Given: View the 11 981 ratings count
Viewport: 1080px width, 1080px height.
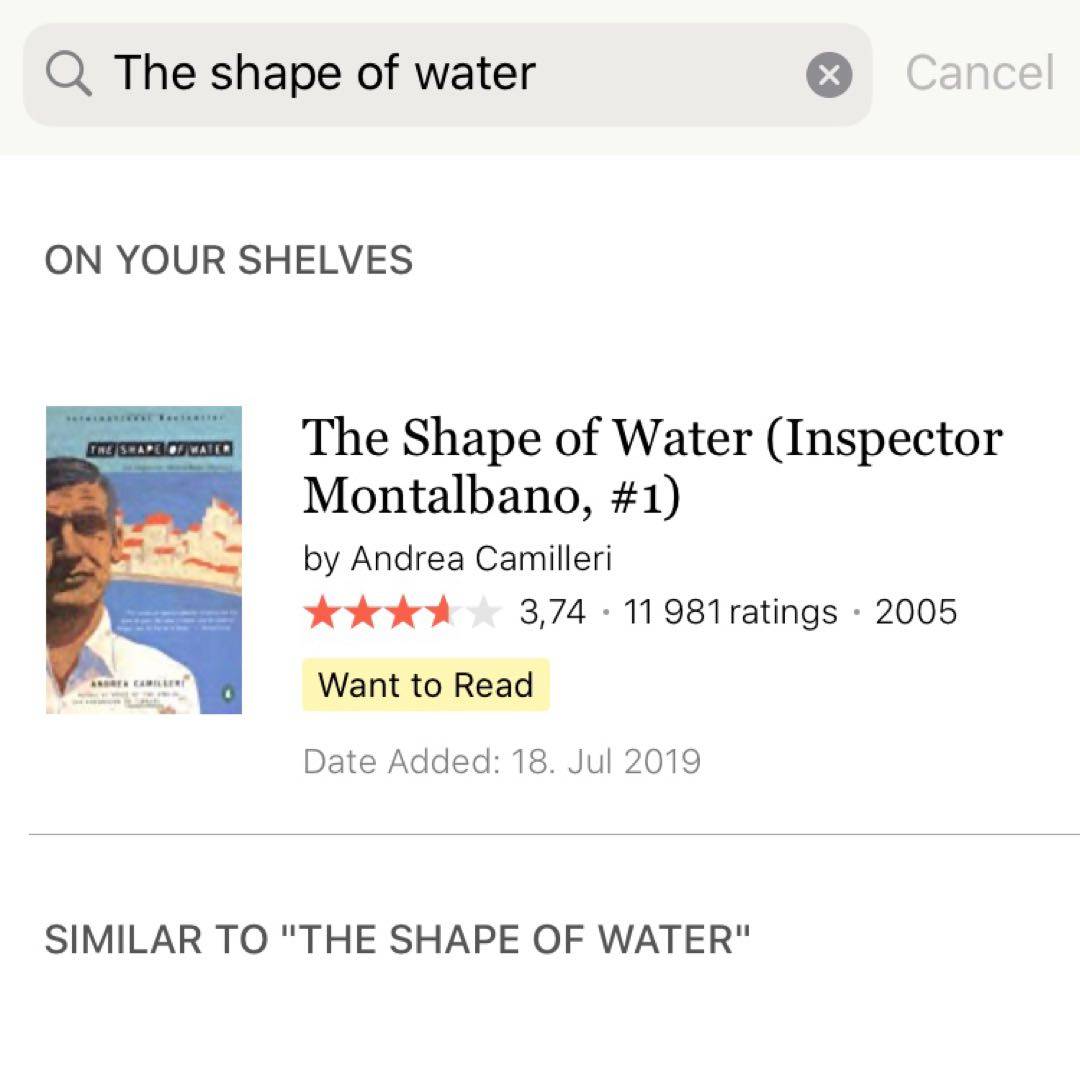Looking at the screenshot, I should [730, 612].
